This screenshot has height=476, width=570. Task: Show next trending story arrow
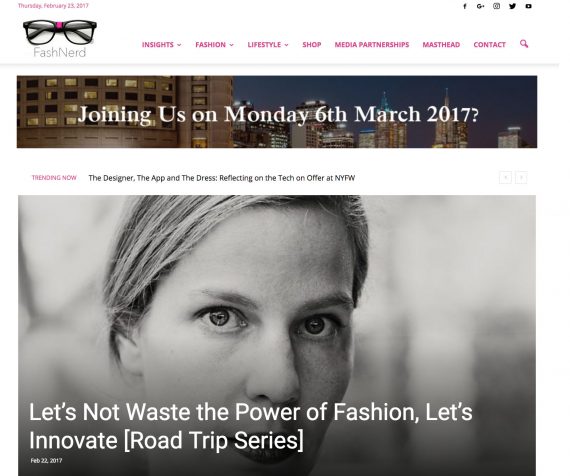pos(521,177)
